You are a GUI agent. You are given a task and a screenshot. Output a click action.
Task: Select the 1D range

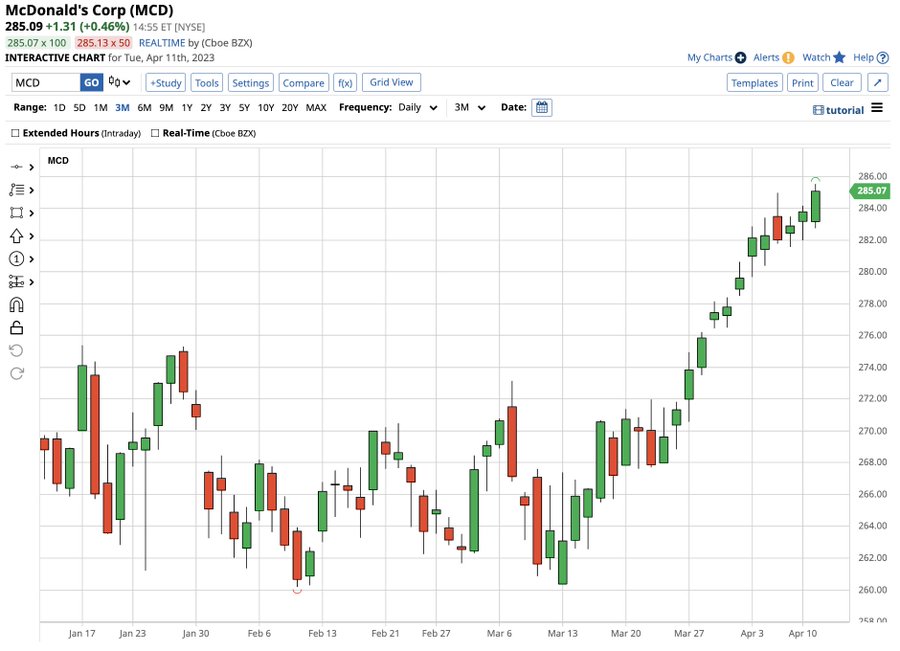pyautogui.click(x=59, y=107)
